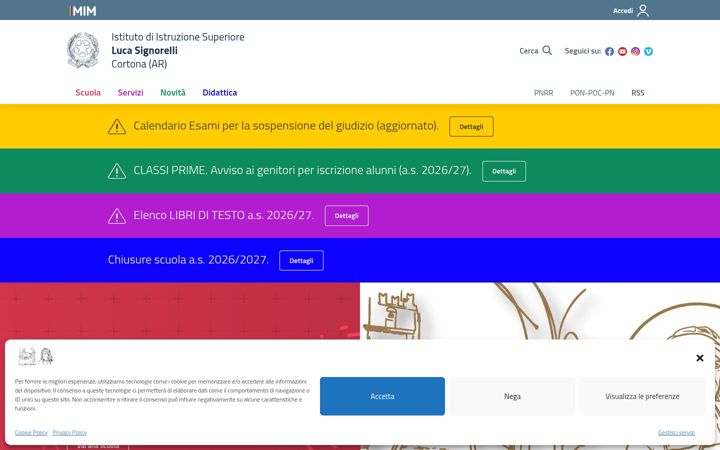This screenshot has height=450, width=720.
Task: Open Dettagli for Chiusure scuola notice
Action: (x=301, y=260)
